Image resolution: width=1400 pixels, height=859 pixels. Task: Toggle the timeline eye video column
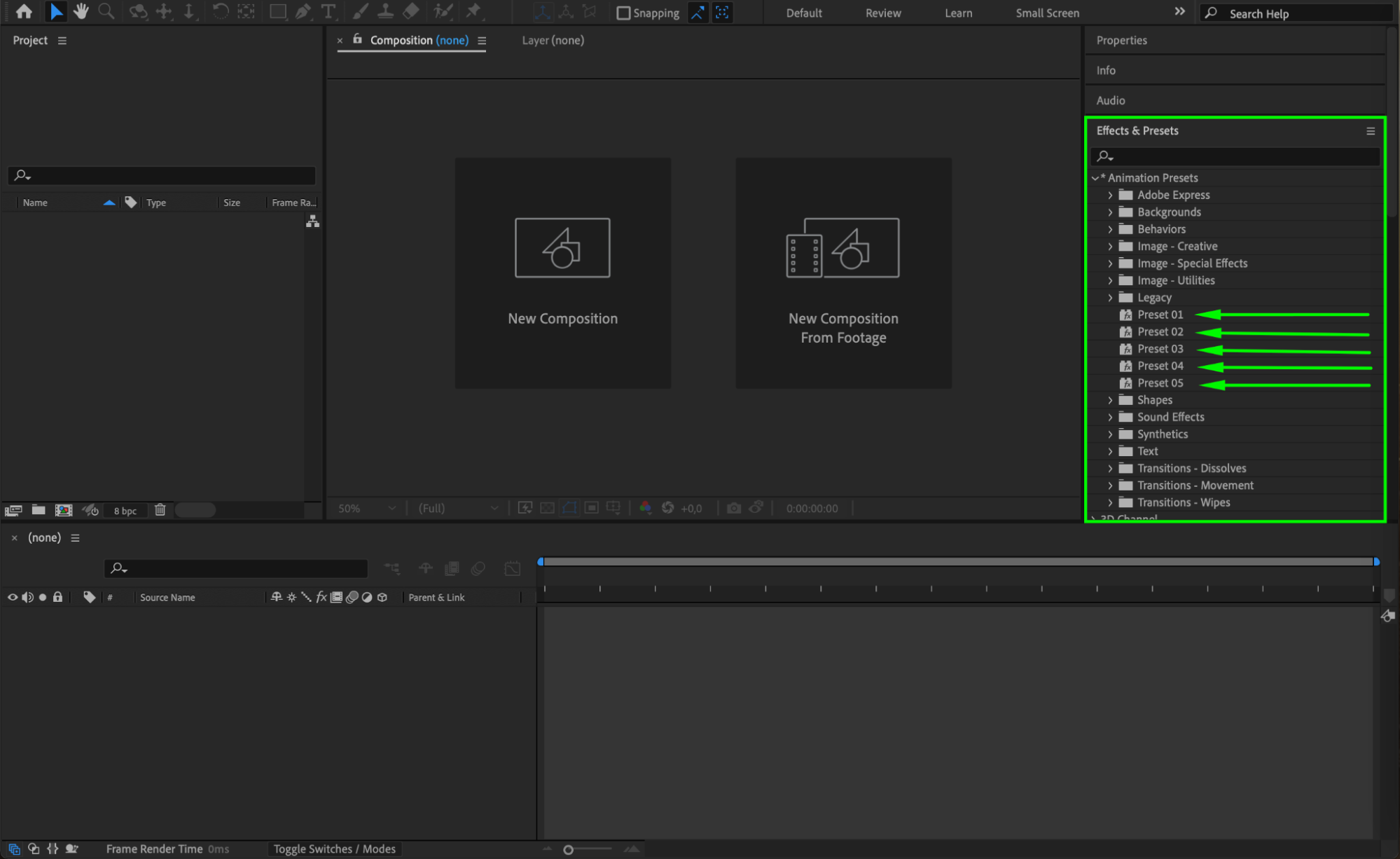13,597
